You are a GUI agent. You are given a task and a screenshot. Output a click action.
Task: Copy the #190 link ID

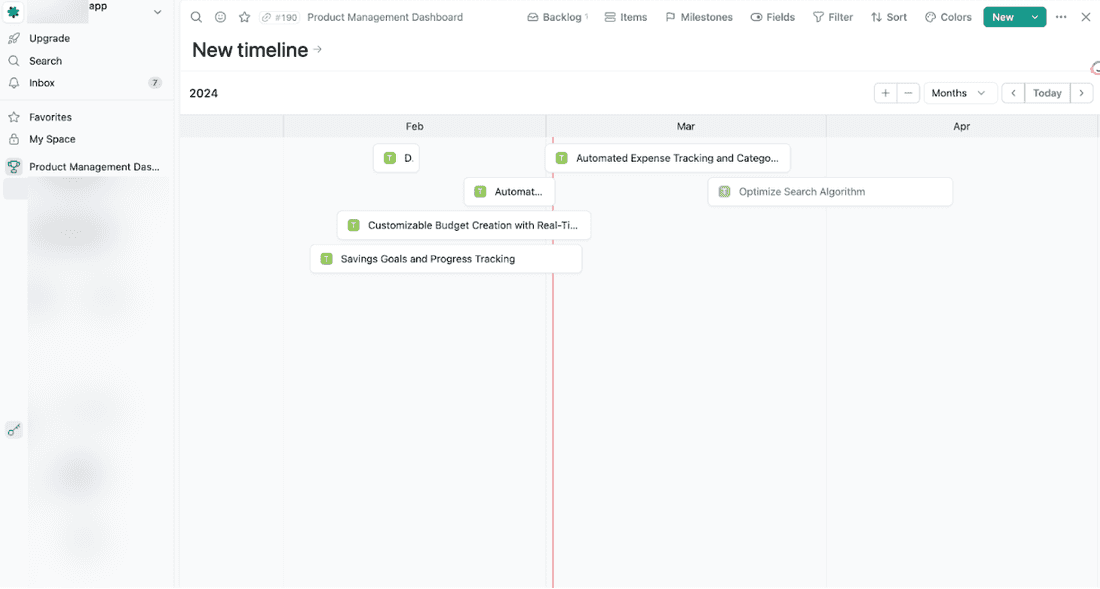(280, 17)
